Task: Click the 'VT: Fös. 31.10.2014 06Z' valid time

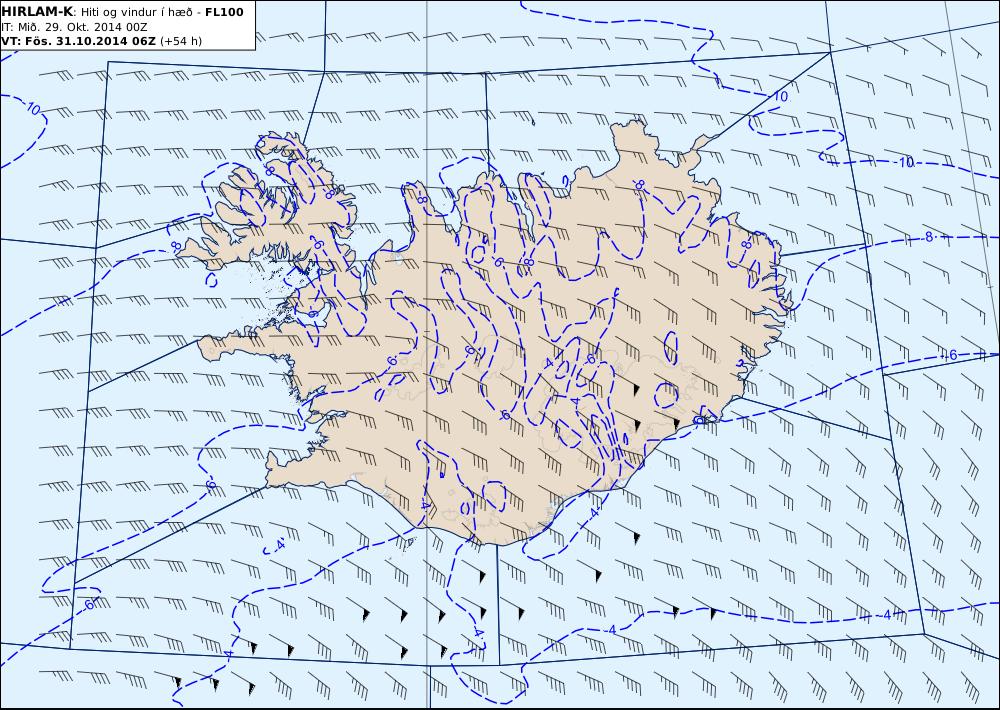Action: click(78, 41)
